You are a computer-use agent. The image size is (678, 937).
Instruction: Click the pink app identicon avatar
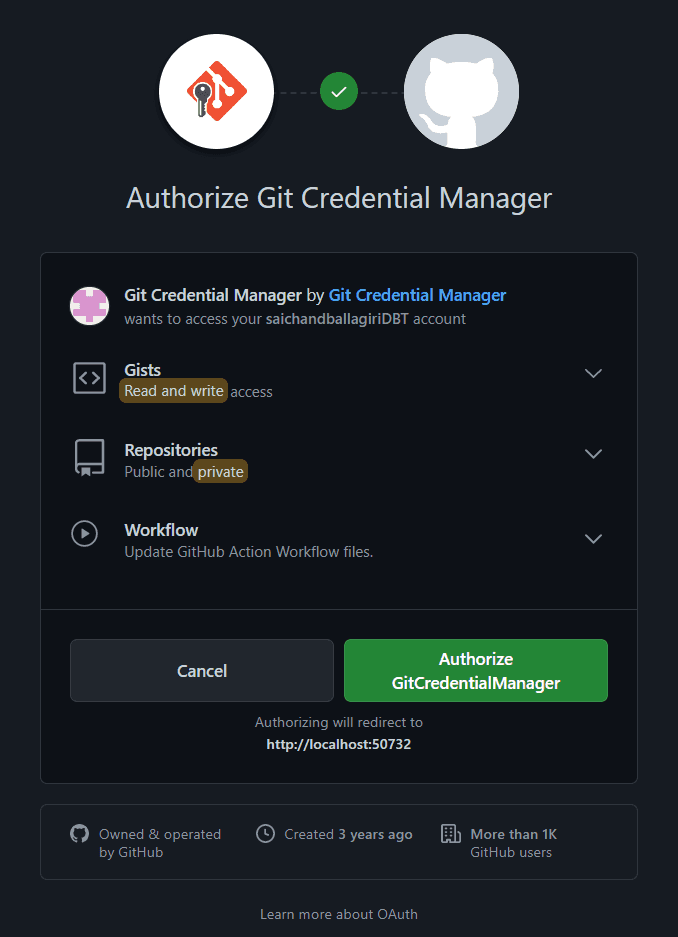(x=90, y=306)
